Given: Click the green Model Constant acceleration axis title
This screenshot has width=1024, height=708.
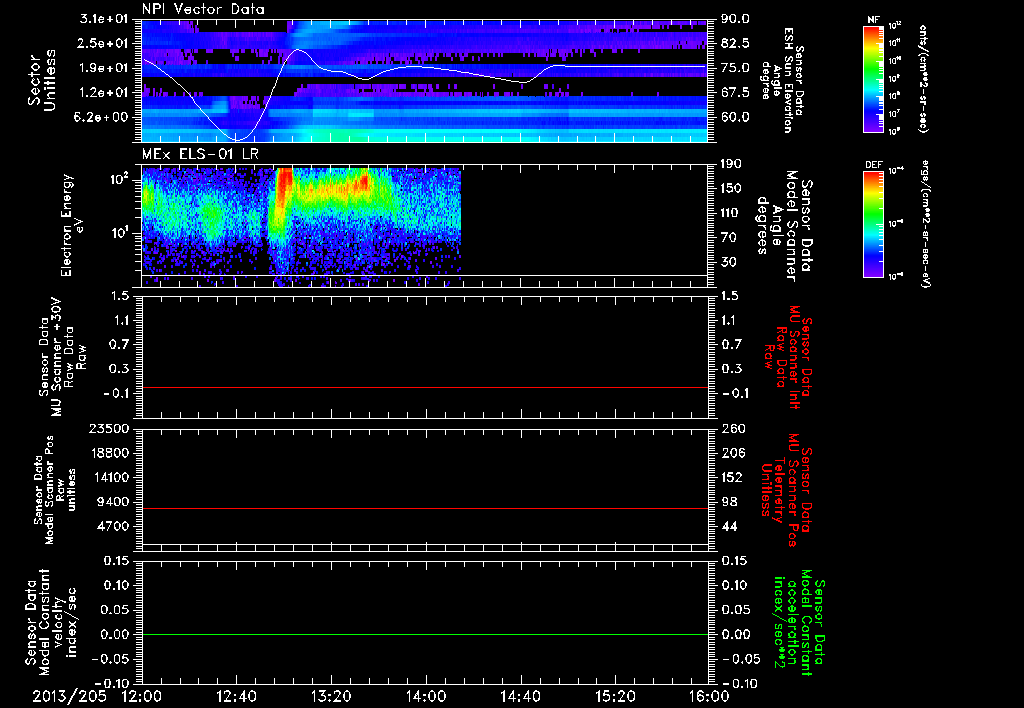Looking at the screenshot, I should coord(799,622).
